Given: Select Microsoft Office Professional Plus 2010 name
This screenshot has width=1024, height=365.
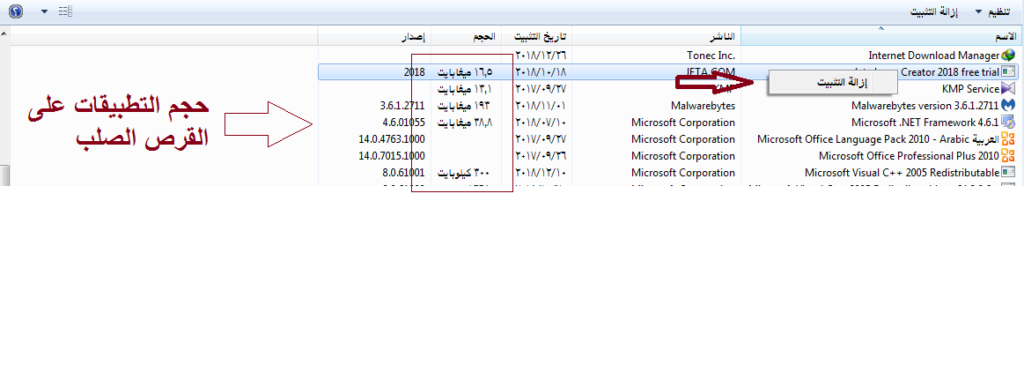Looking at the screenshot, I should point(909,156).
